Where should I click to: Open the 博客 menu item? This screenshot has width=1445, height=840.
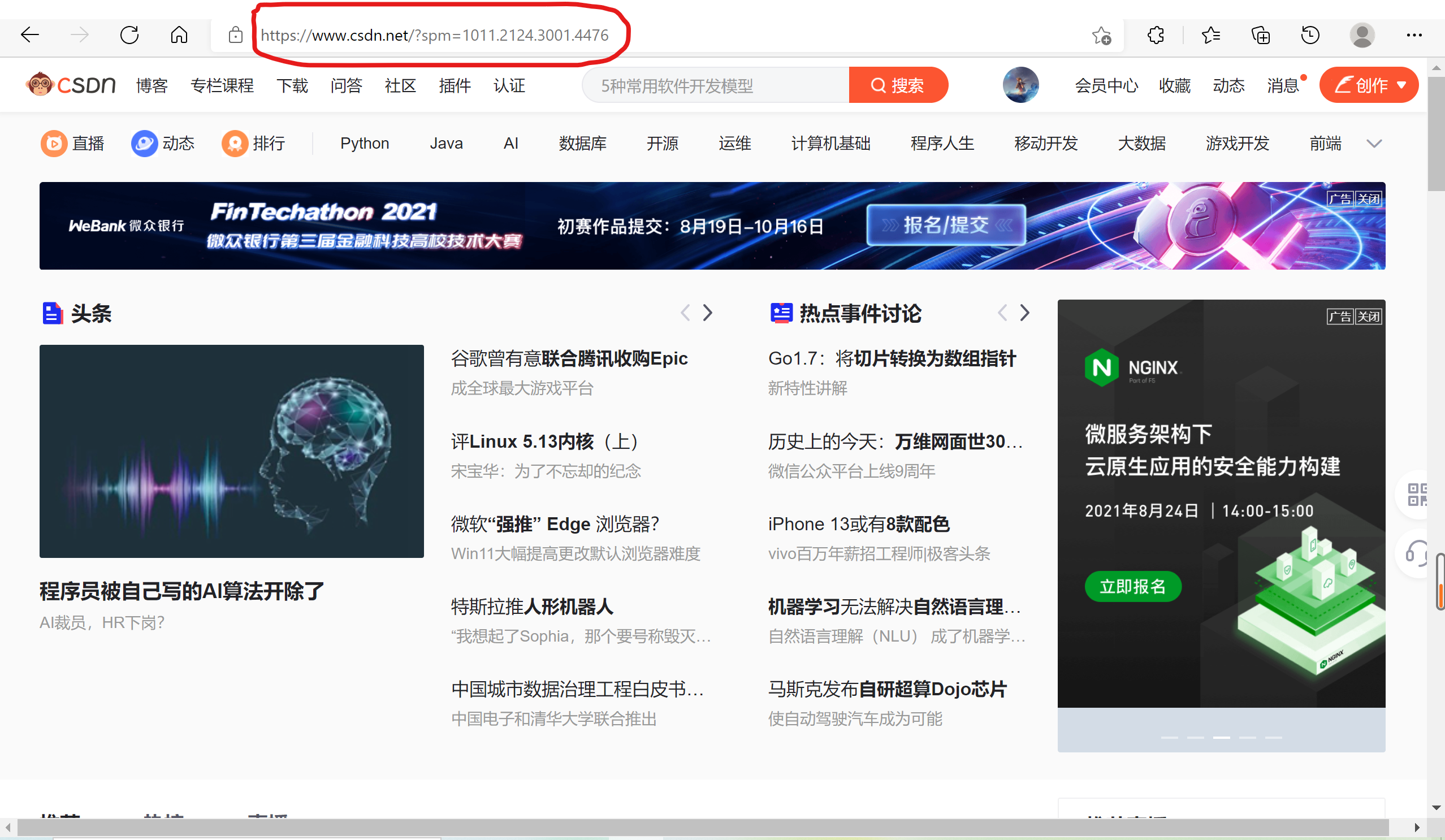(152, 85)
